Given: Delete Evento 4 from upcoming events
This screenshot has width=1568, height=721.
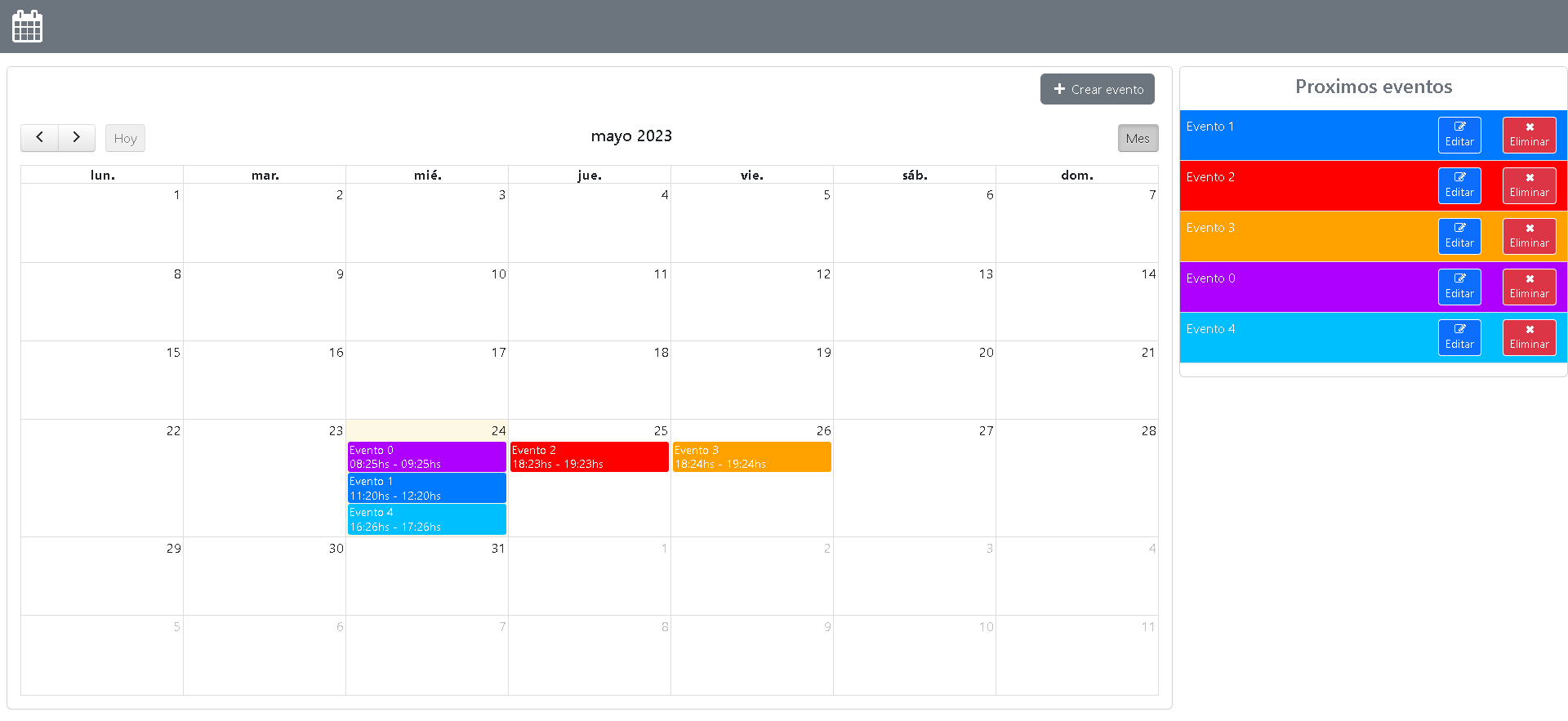Looking at the screenshot, I should coord(1528,337).
